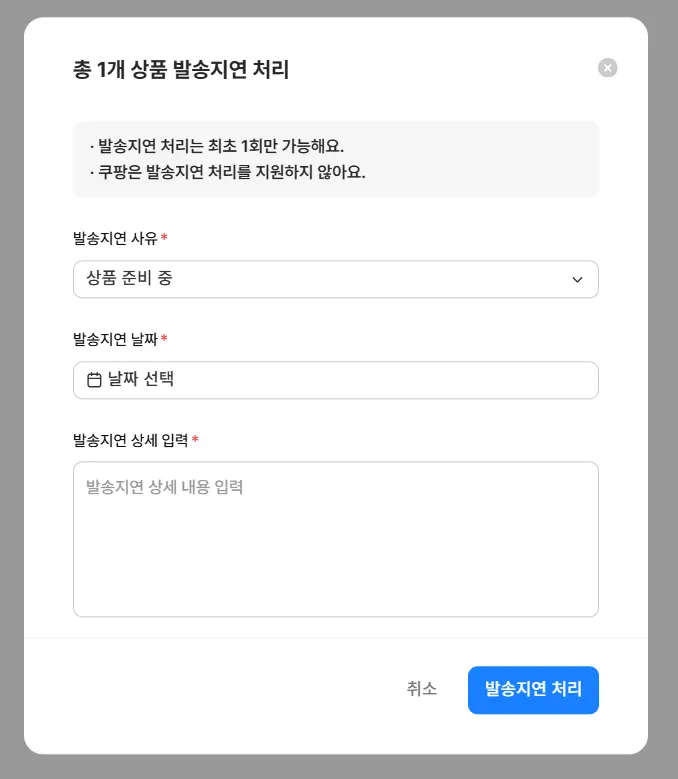Click the red asterisk beside 발송지연 날짜

point(164,339)
